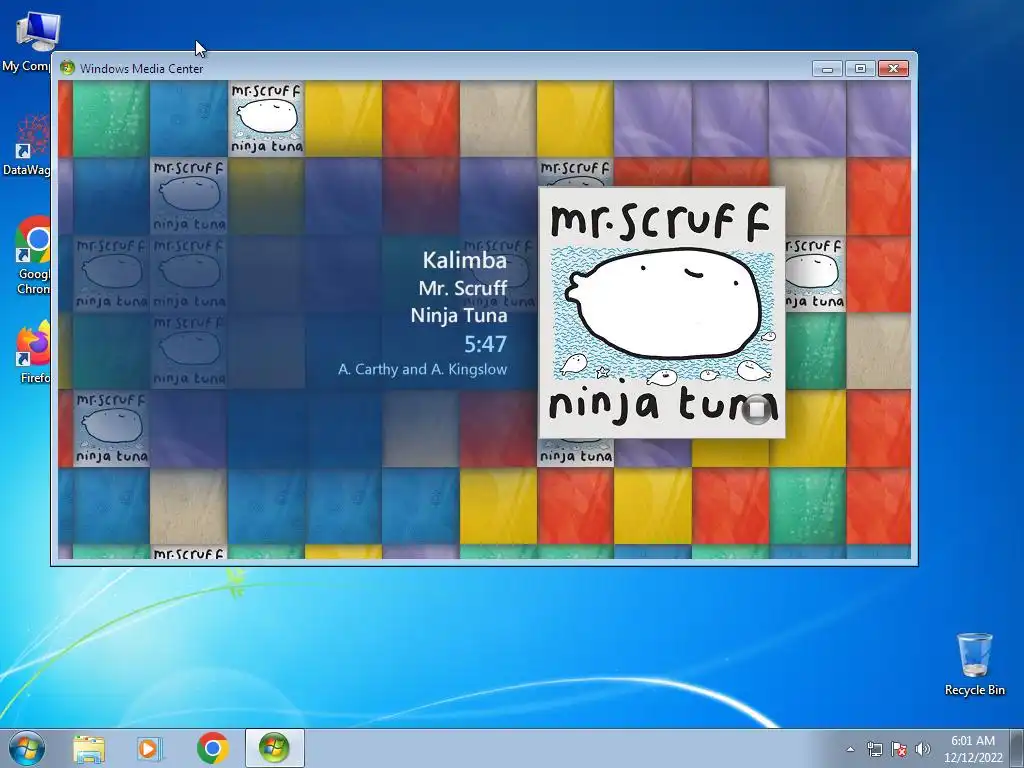The height and width of the screenshot is (768, 1024).
Task: Click the Ninja Tuna album name text
Action: (x=458, y=315)
